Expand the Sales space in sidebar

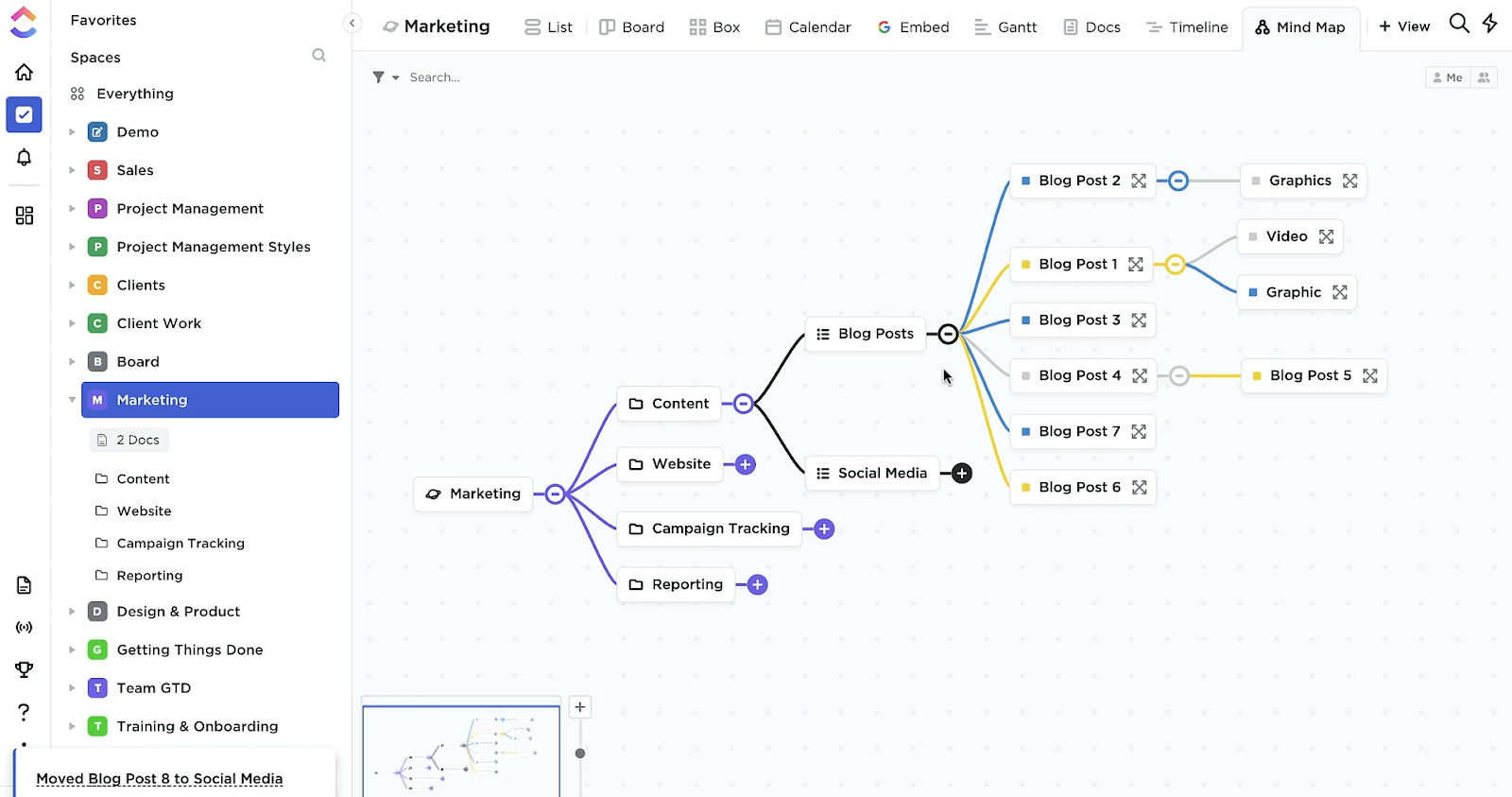tap(72, 170)
